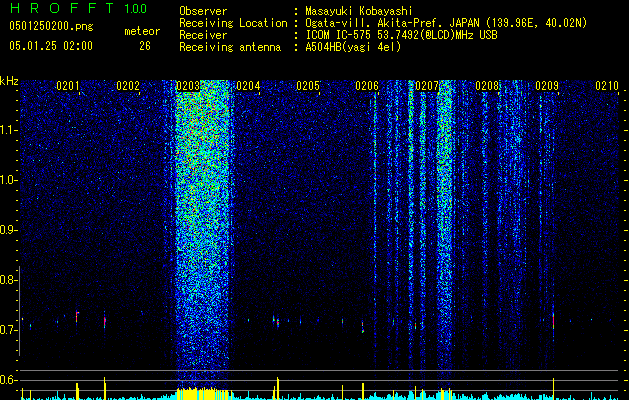Click time marker 0202
This screenshot has width=629, height=400.
(x=128, y=86)
